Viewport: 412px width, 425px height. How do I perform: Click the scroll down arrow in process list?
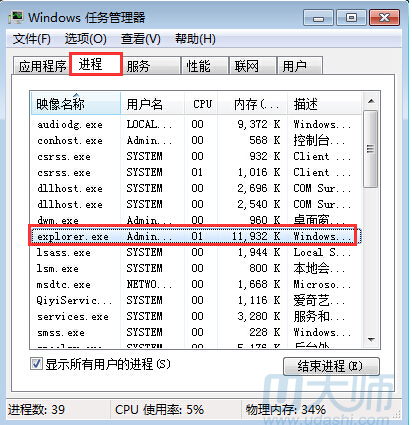371,340
